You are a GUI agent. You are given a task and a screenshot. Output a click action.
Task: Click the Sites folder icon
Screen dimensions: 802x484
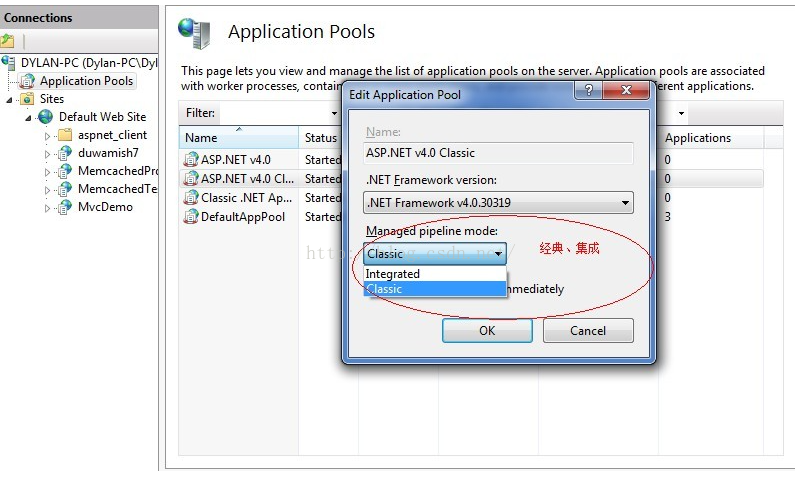(x=27, y=99)
